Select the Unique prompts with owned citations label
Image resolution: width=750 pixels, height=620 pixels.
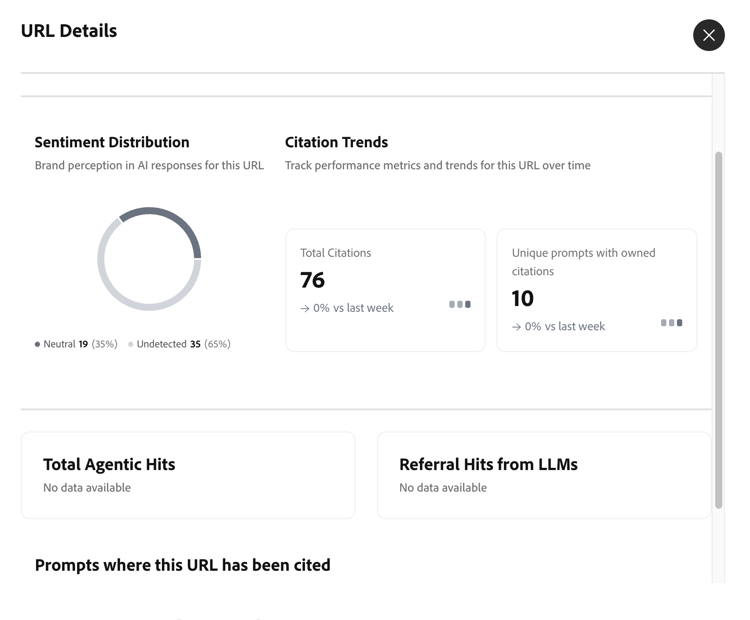[x=583, y=262]
